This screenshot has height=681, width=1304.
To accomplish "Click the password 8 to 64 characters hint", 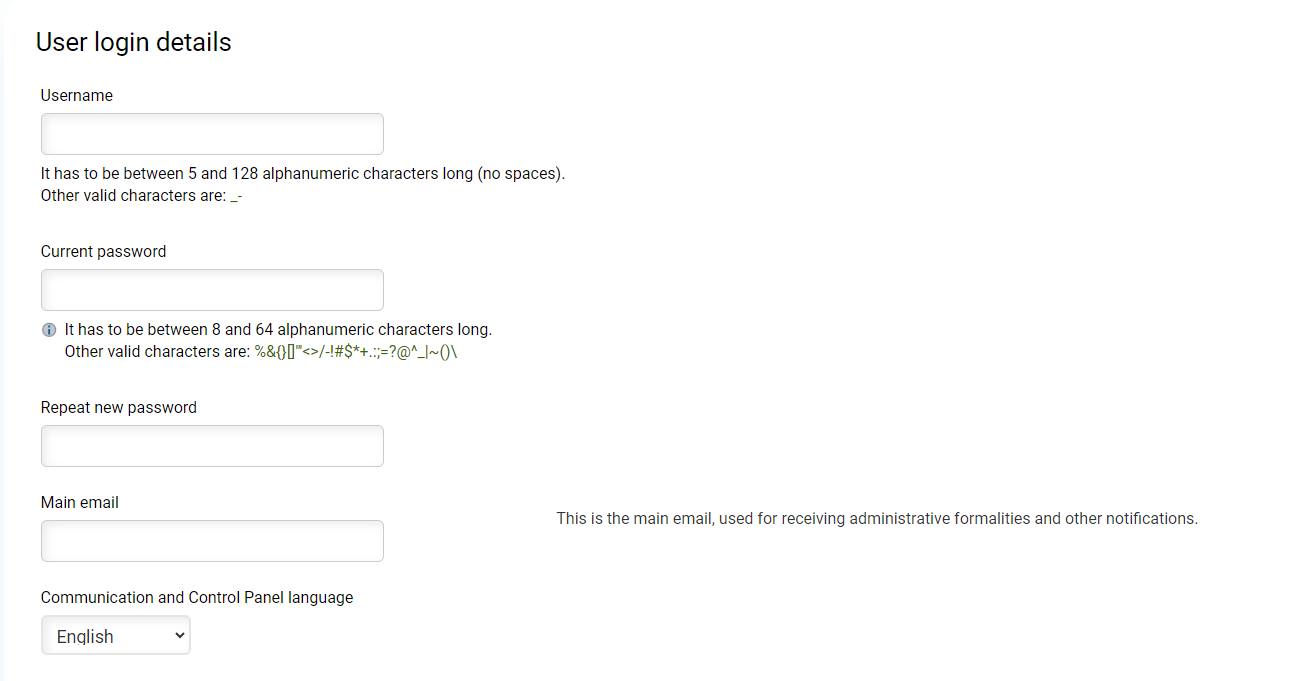I will pos(278,330).
